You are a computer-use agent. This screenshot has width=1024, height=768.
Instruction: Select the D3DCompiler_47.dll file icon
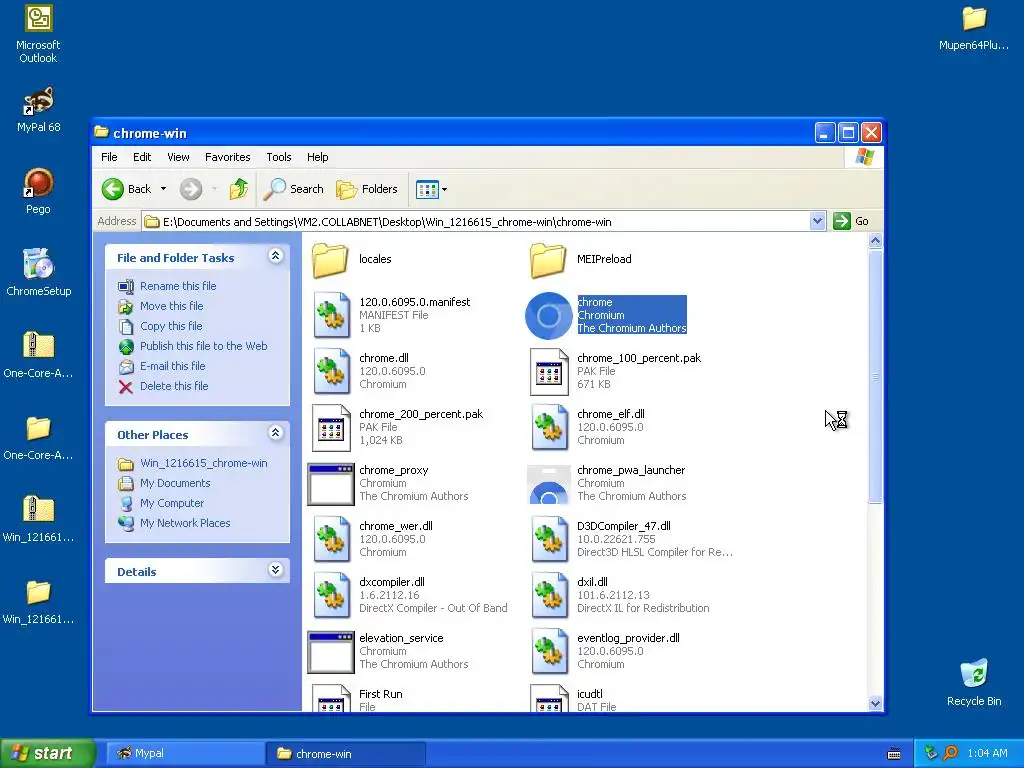tap(549, 539)
